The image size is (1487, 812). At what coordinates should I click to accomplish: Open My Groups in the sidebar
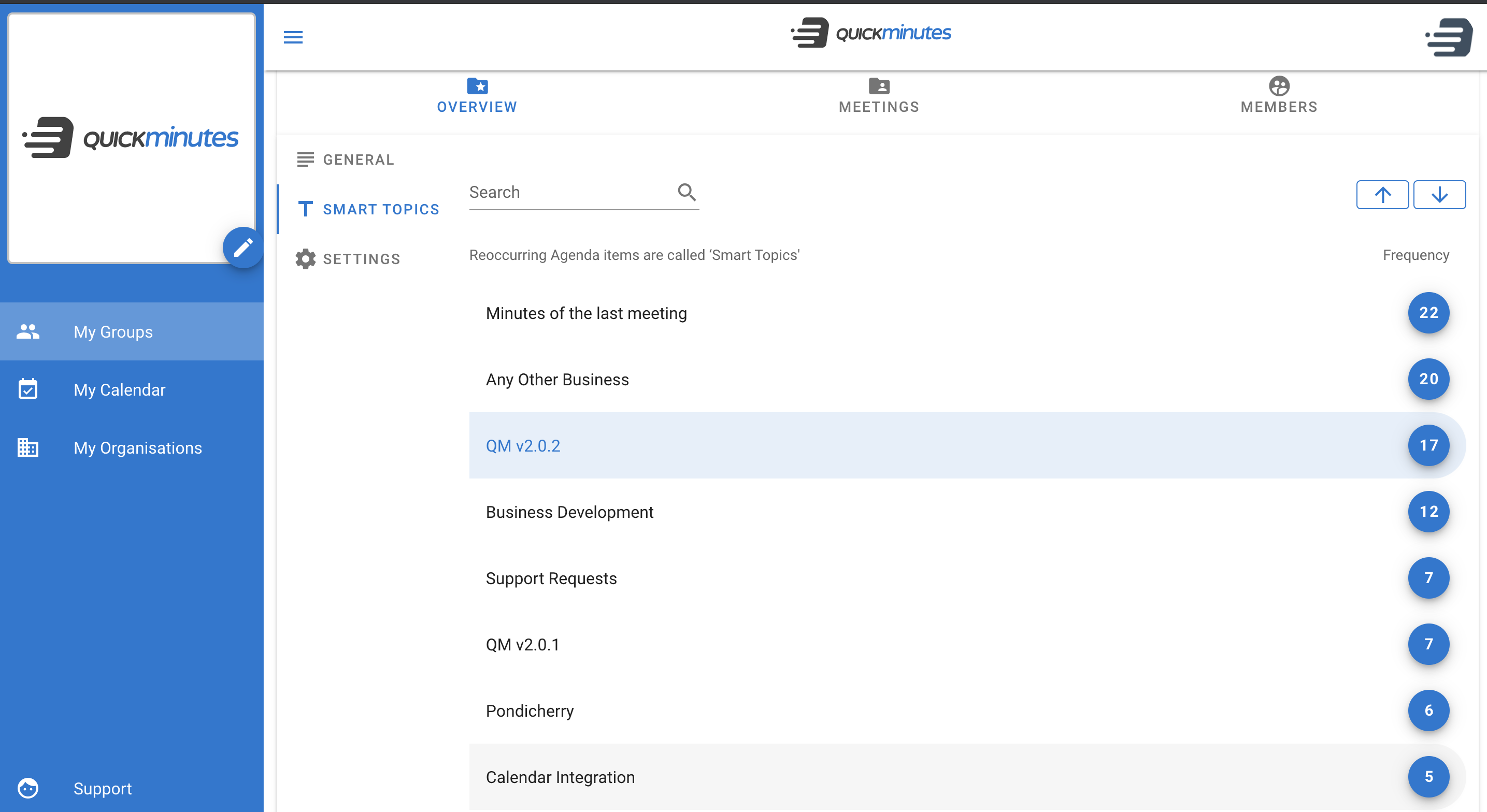point(132,332)
